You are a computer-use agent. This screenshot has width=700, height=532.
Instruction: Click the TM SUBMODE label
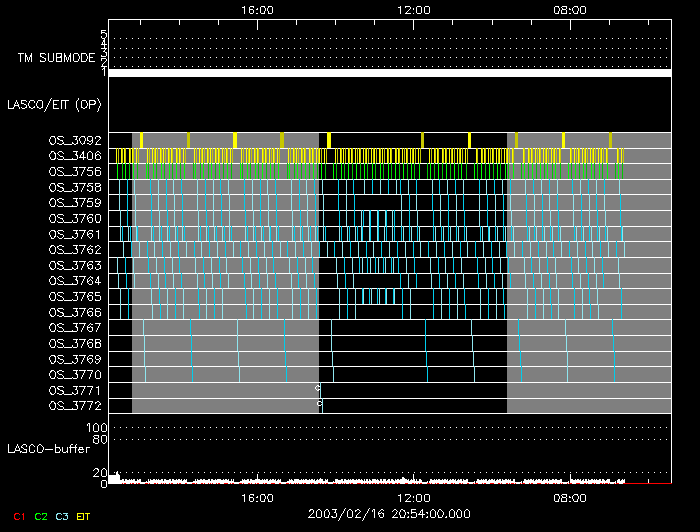56,58
